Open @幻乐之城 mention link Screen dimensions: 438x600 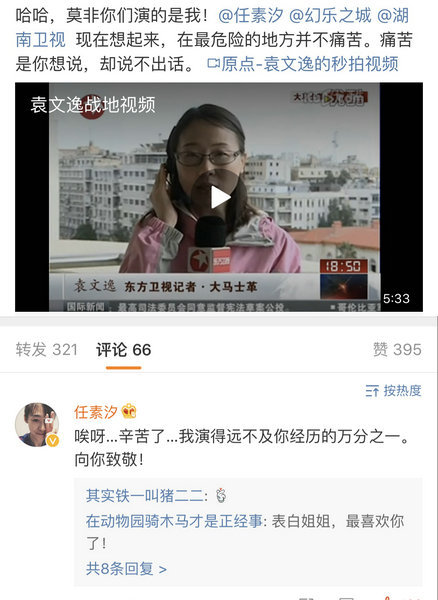331,16
